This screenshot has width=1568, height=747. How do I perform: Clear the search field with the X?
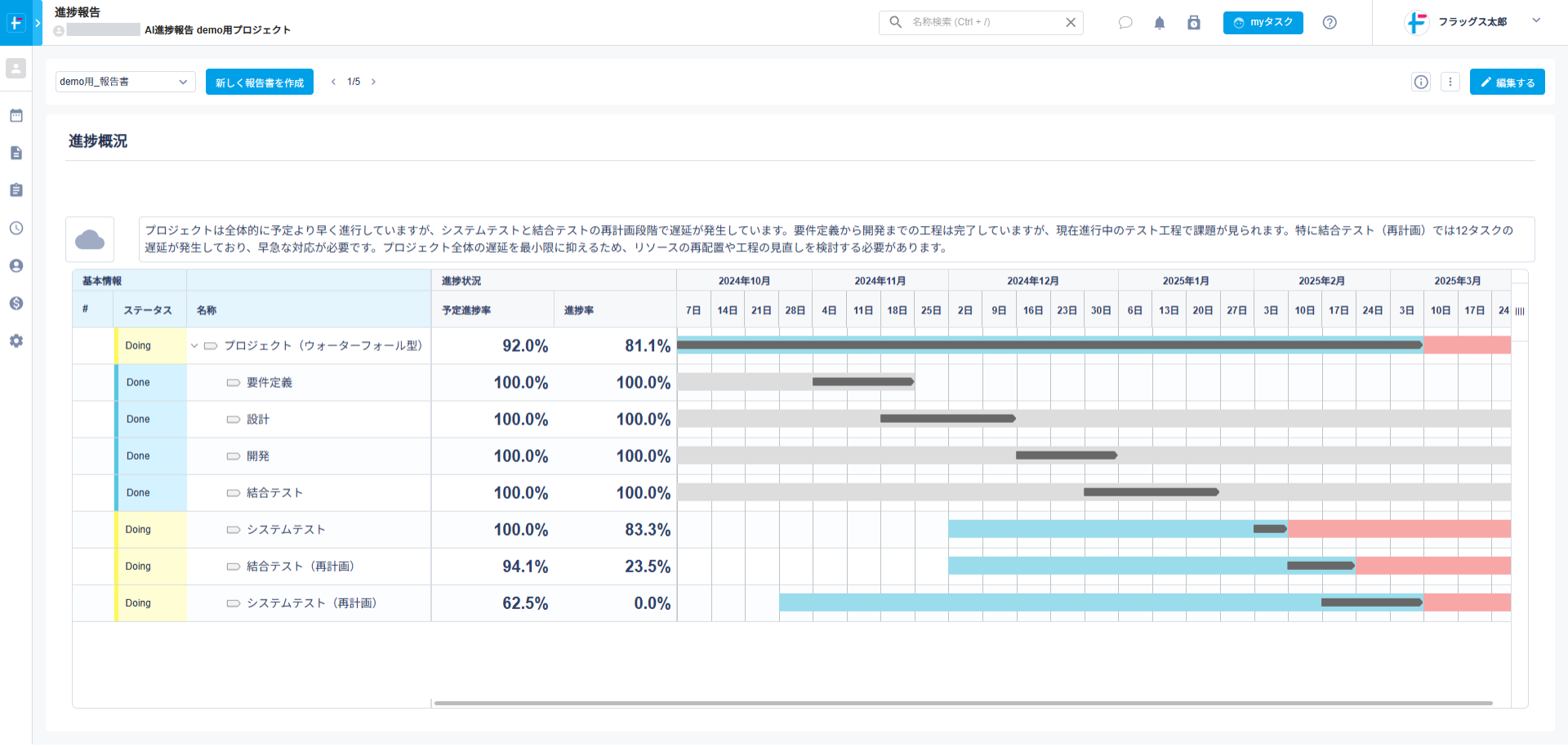tap(1071, 22)
